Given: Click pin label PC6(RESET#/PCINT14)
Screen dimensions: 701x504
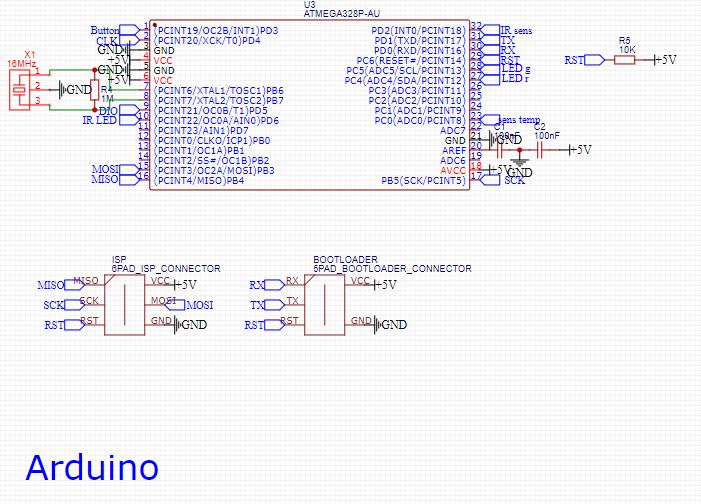Looking at the screenshot, I should pos(411,60).
